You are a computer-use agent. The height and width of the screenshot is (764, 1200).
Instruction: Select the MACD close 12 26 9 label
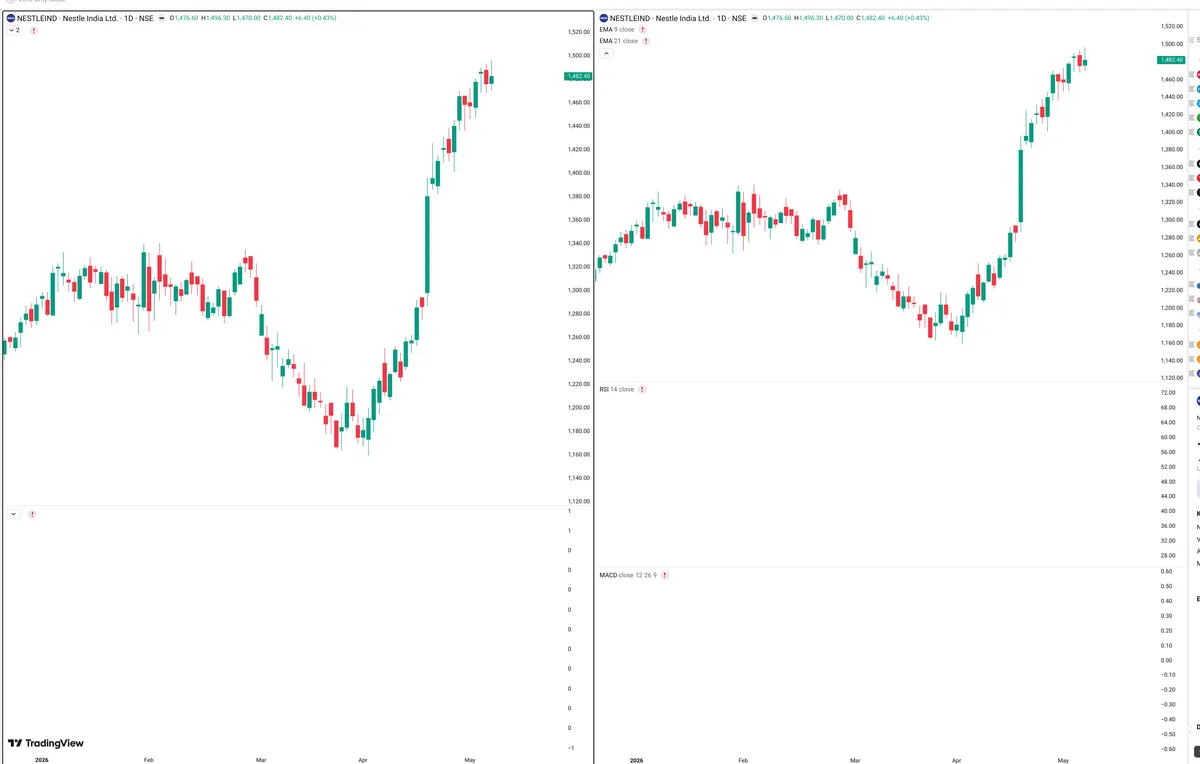(x=627, y=575)
